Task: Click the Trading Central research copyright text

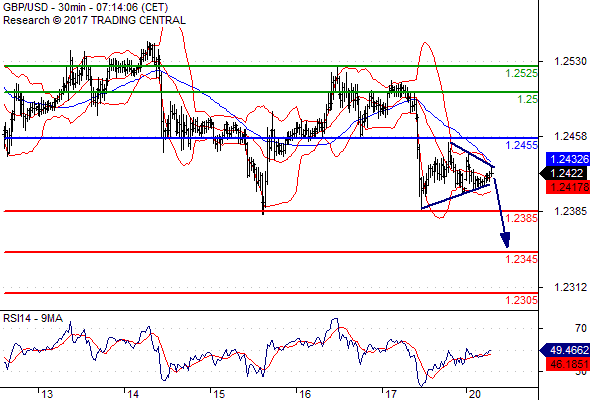Action: coord(94,20)
